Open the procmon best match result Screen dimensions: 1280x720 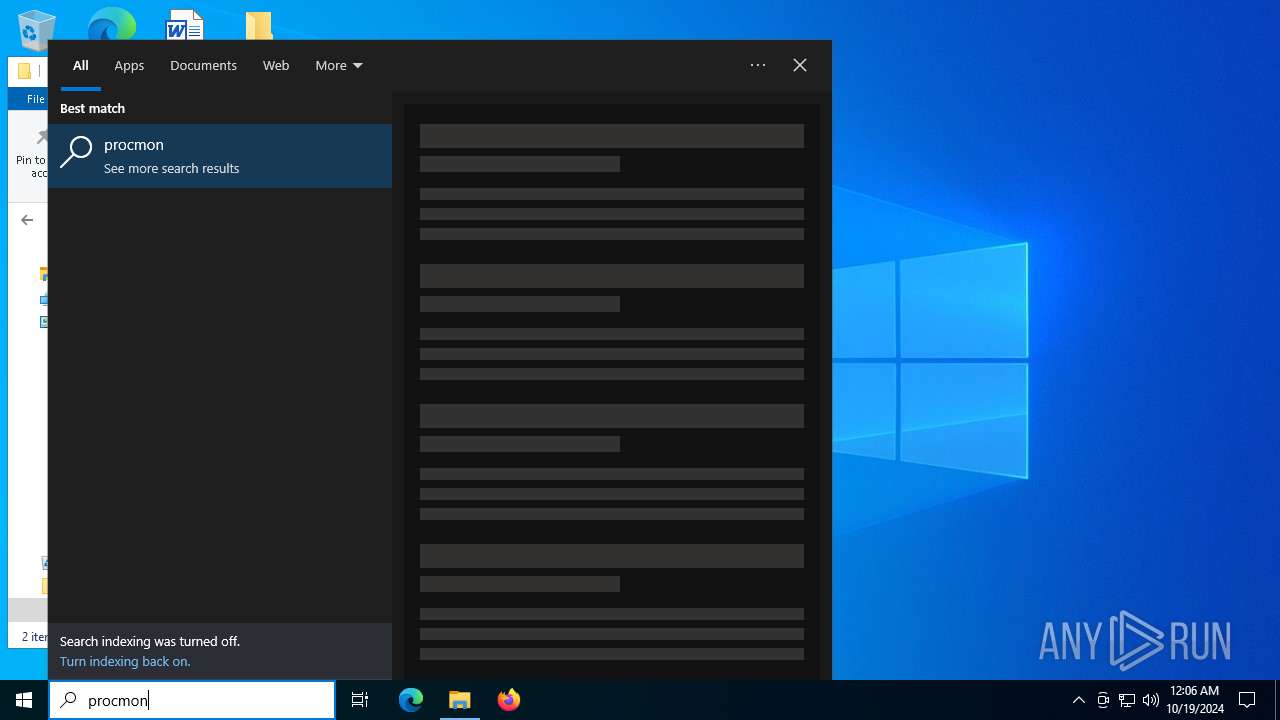220,156
